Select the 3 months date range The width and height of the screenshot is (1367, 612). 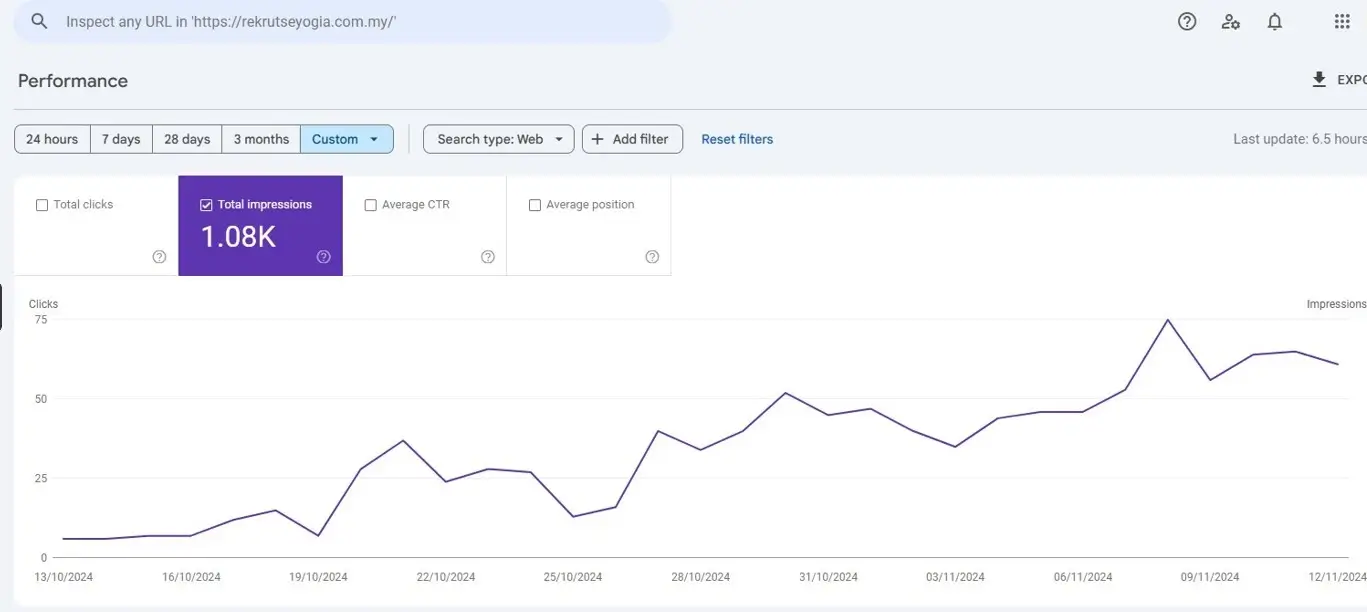pos(260,138)
